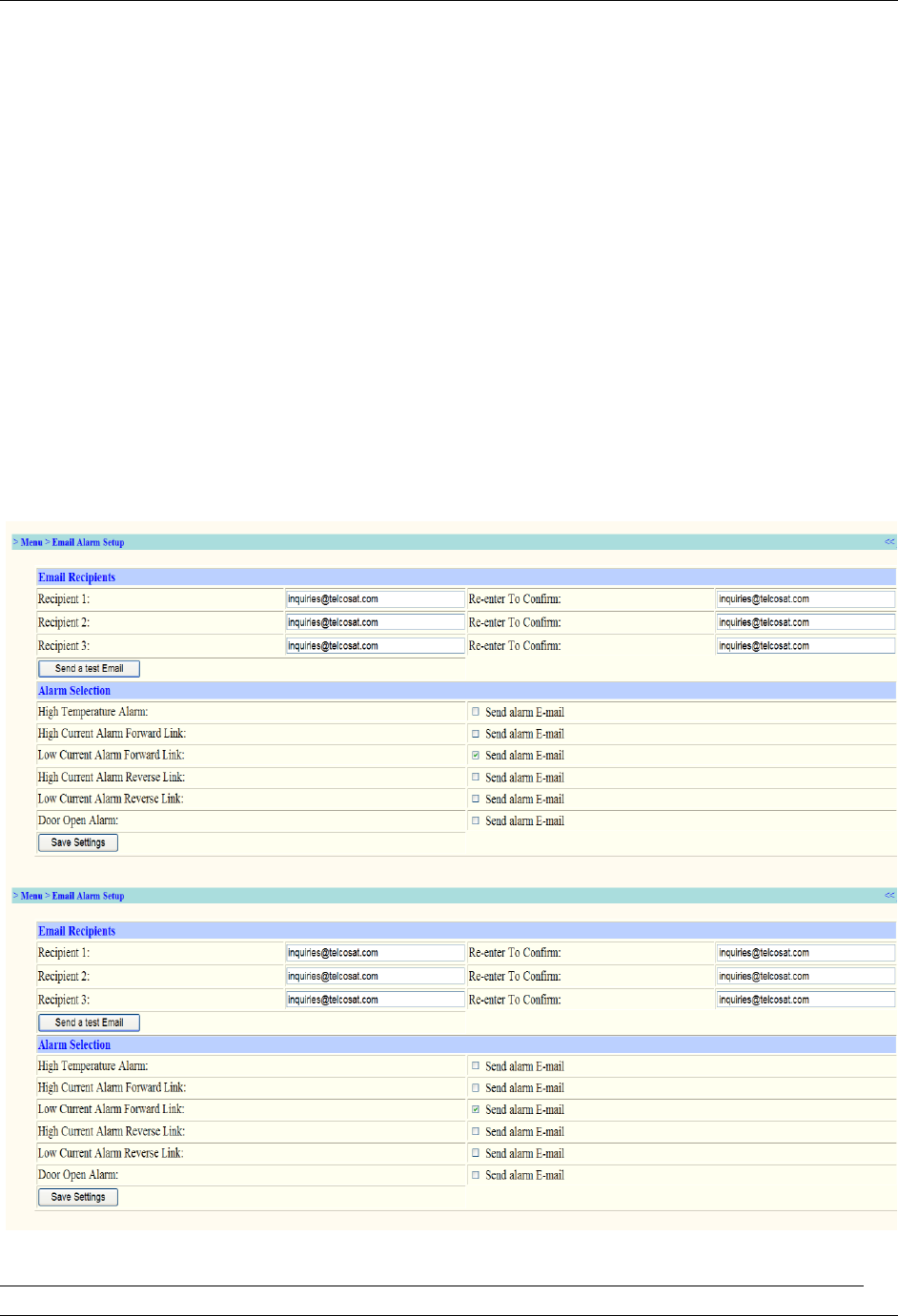Click the Email Alarm Setup breadcrumb in the second panel
Viewport: 898px width, 1316px height.
coord(88,896)
